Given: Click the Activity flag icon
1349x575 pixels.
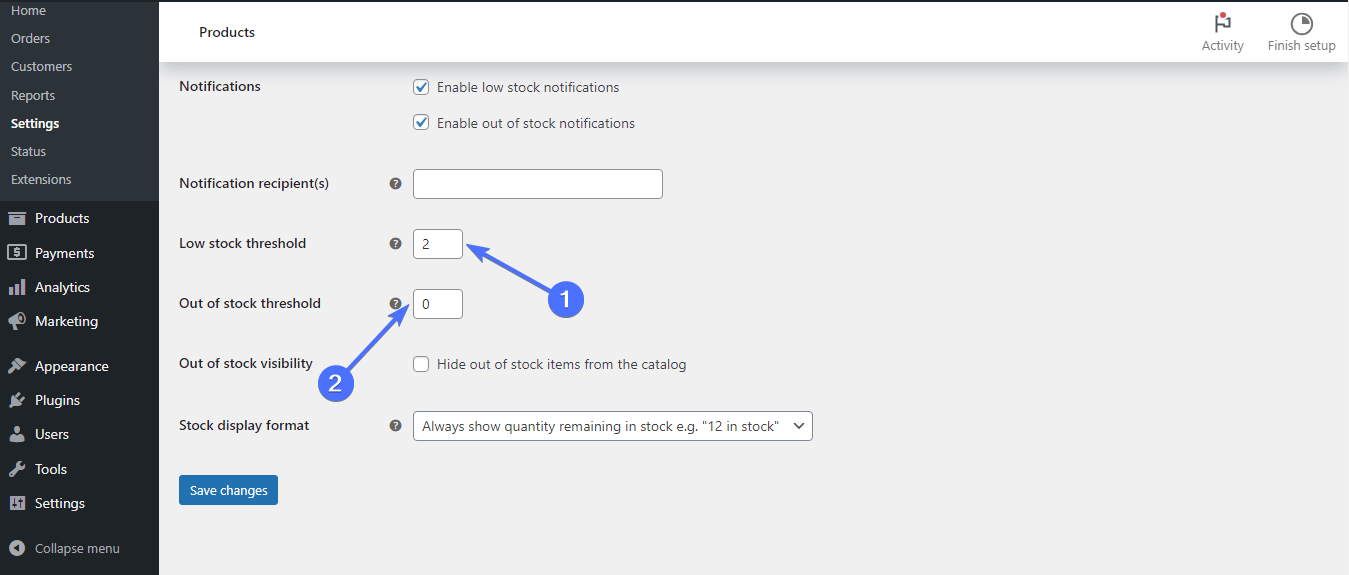Looking at the screenshot, I should pos(1222,23).
